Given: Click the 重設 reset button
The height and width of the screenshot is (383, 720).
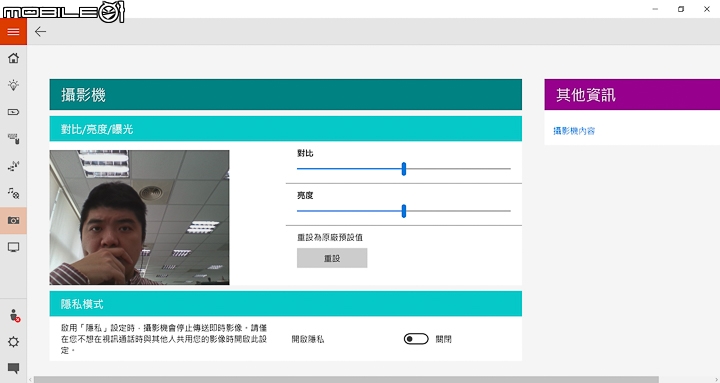Looking at the screenshot, I should (332, 258).
